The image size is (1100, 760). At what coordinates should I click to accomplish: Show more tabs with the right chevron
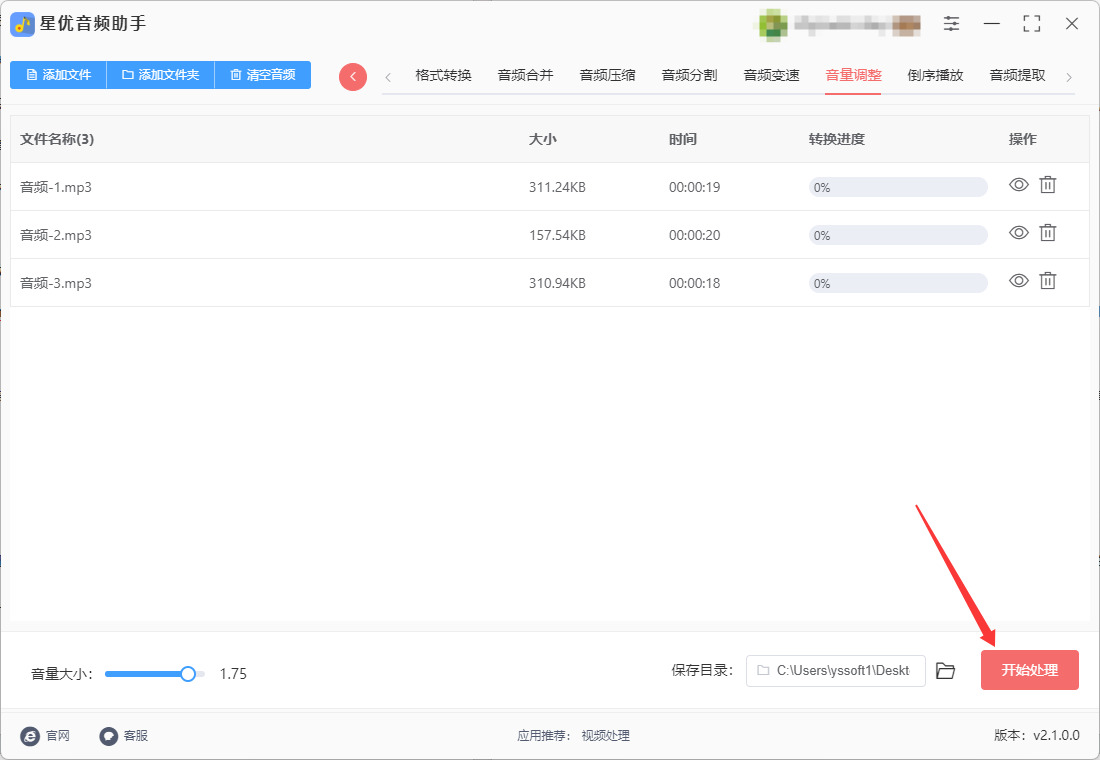1068,77
